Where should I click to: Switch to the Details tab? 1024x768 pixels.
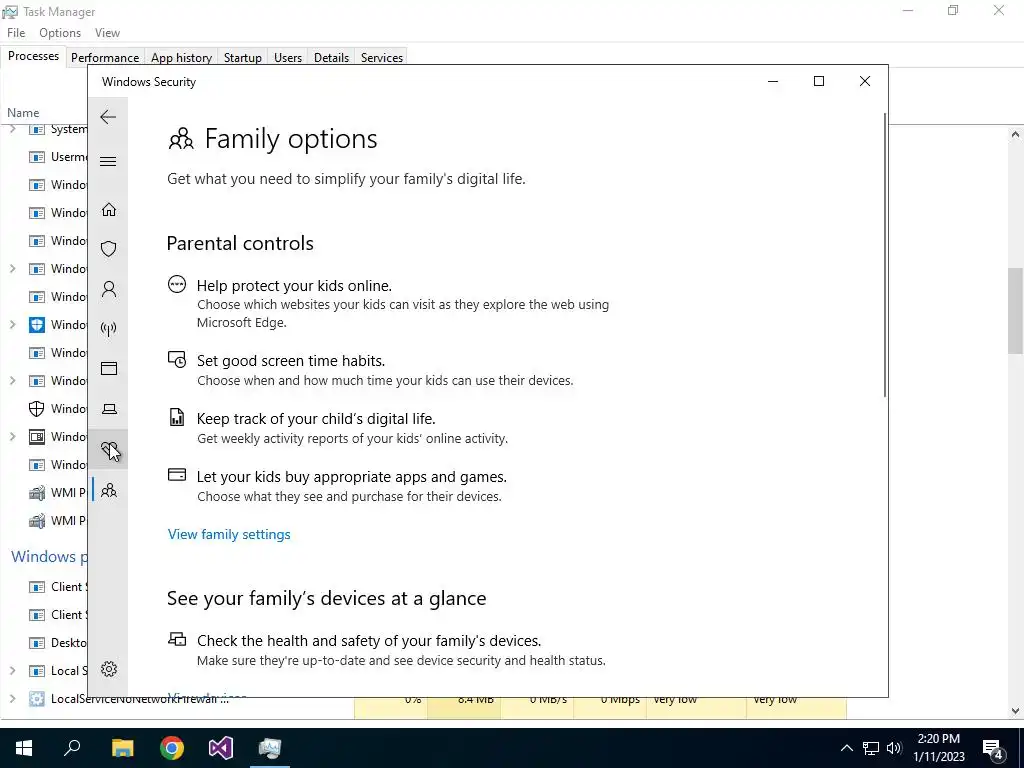point(331,57)
